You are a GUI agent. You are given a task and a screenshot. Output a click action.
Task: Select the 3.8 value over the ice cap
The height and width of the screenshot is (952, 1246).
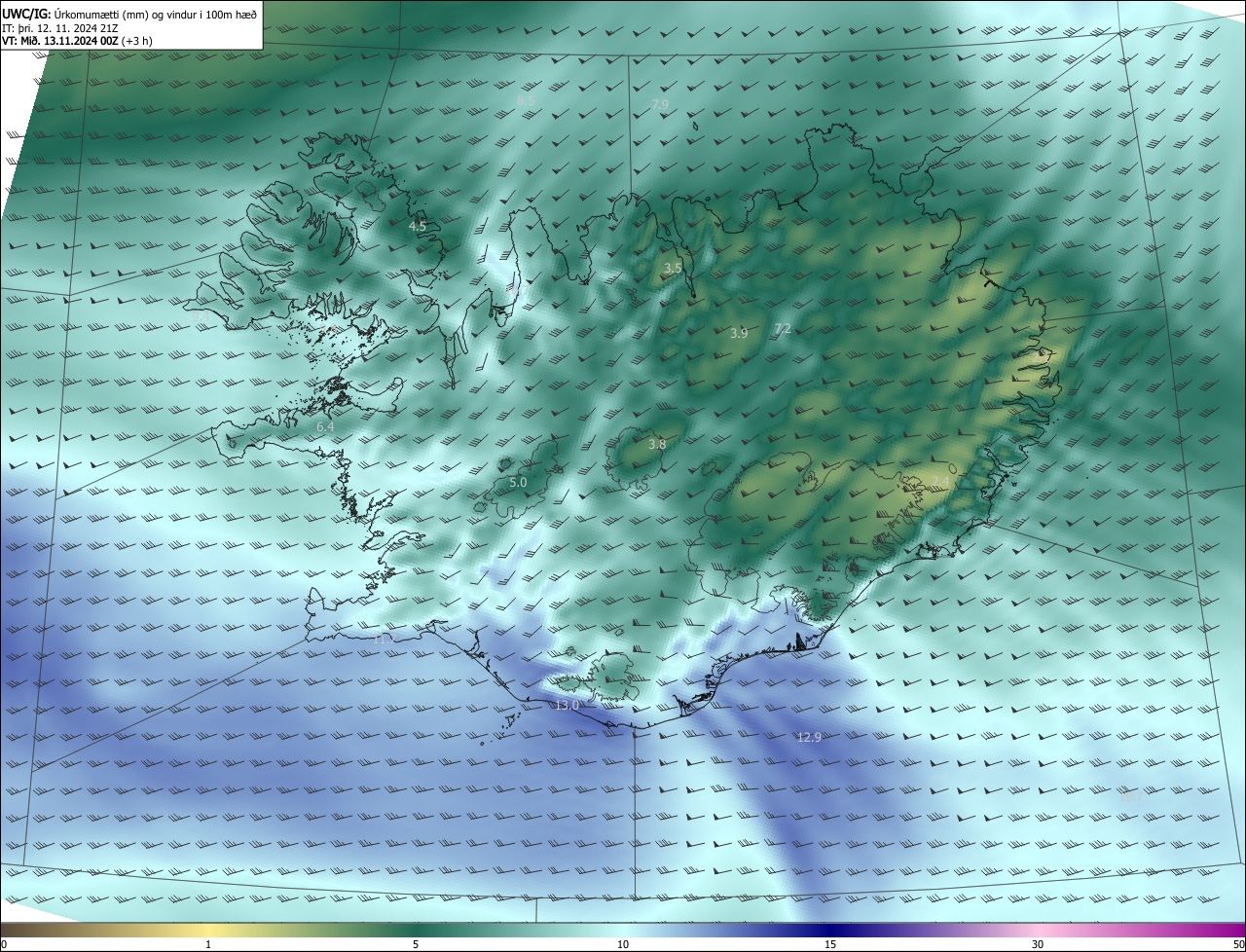657,444
